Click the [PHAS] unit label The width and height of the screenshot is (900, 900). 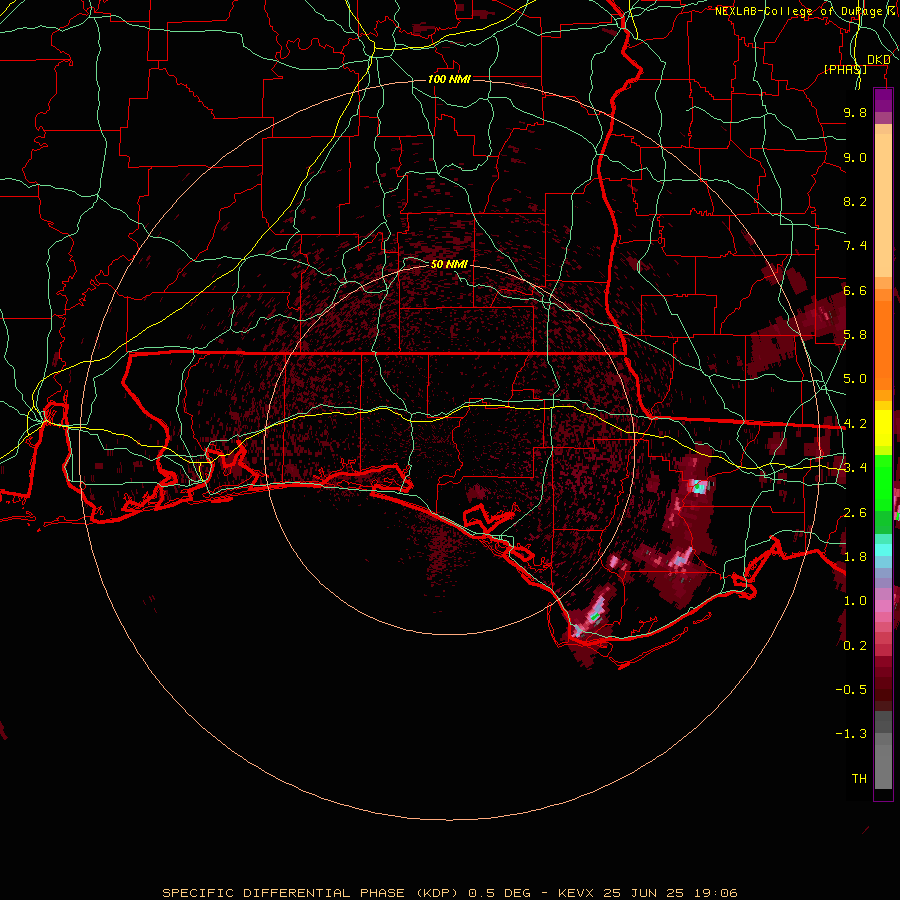click(845, 69)
